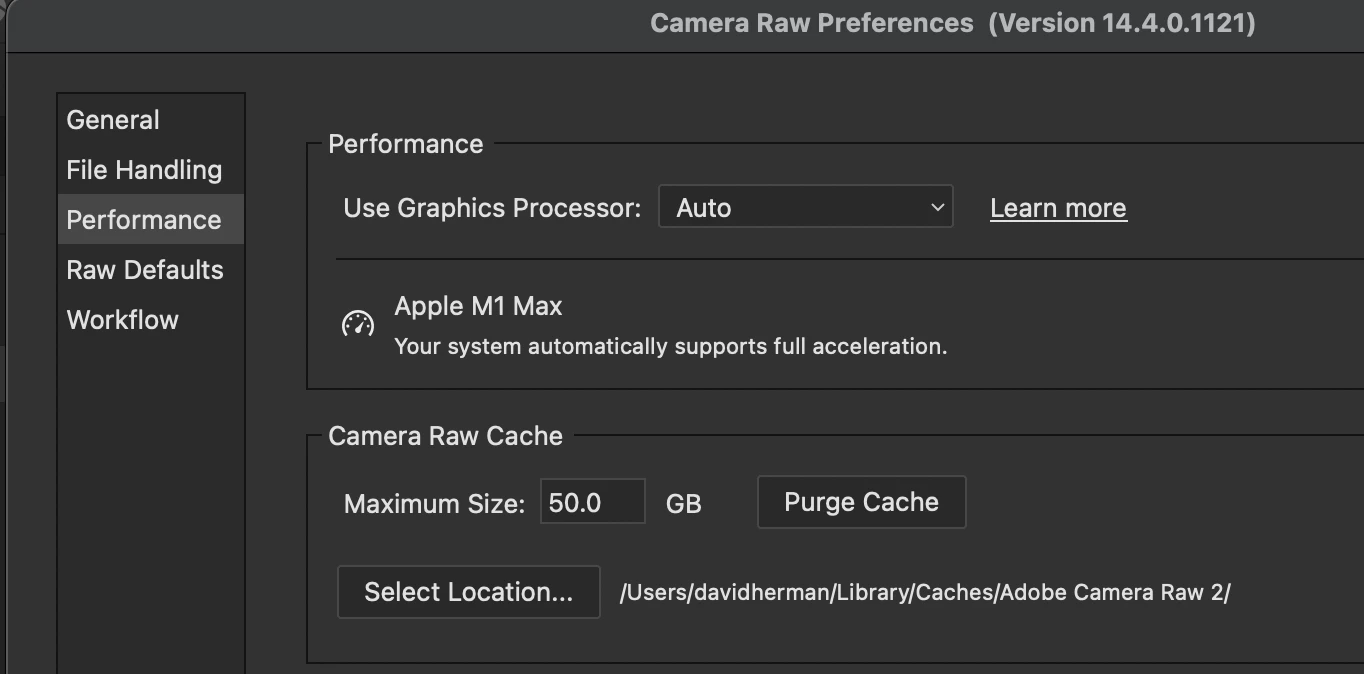1364x674 pixels.
Task: Switch to the File Handling section
Action: click(144, 170)
